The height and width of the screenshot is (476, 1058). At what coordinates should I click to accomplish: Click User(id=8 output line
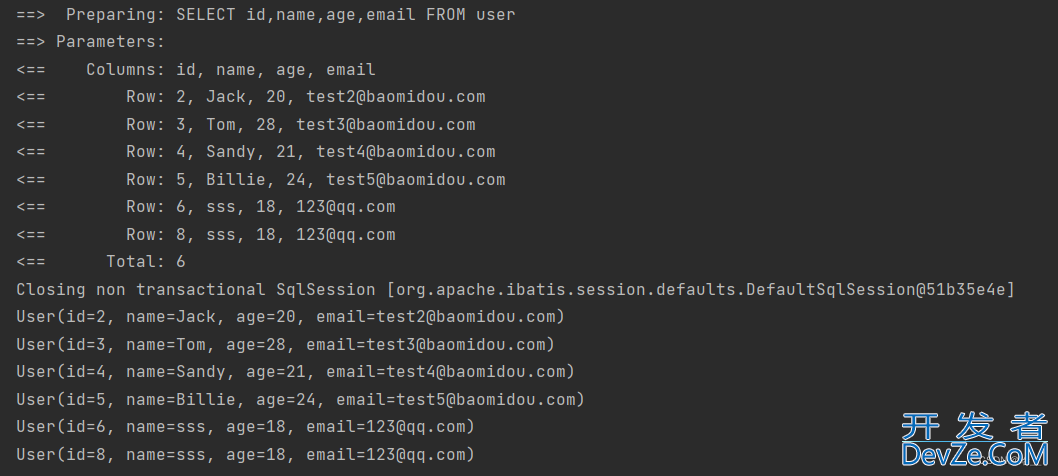click(x=246, y=455)
